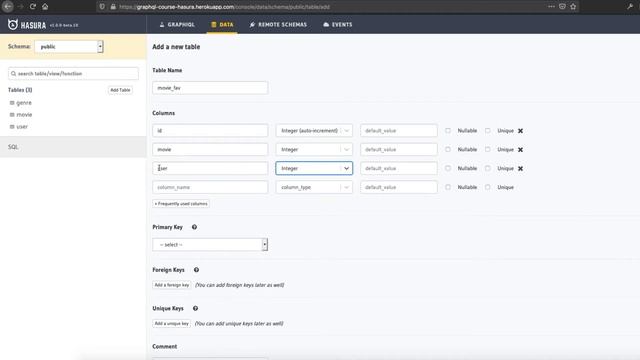Open the movie table
This screenshot has width=640, height=360.
click(x=24, y=115)
